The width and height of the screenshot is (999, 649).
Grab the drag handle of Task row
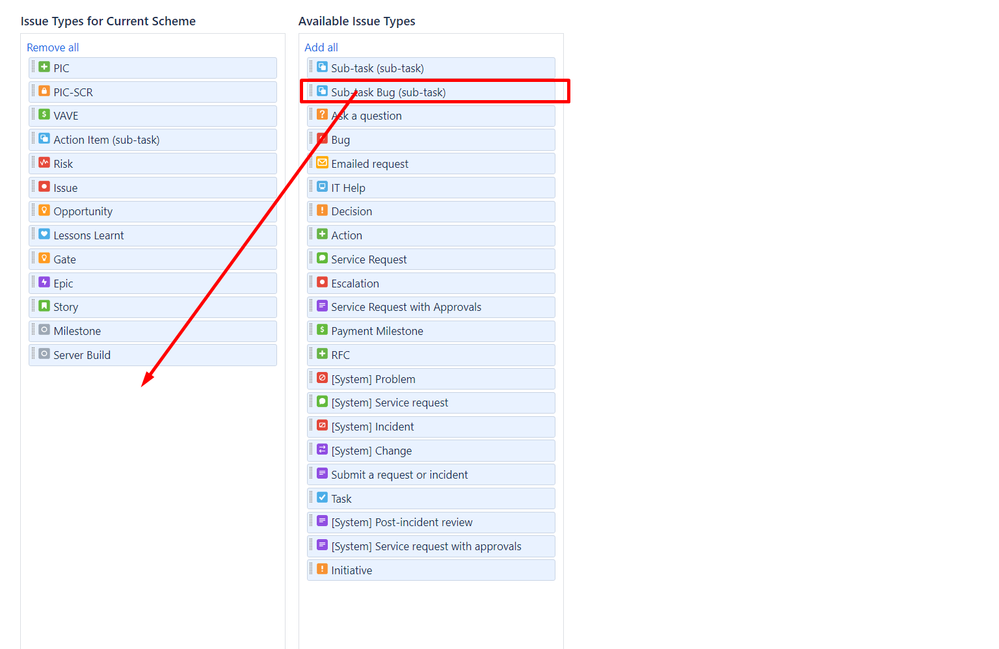click(312, 497)
